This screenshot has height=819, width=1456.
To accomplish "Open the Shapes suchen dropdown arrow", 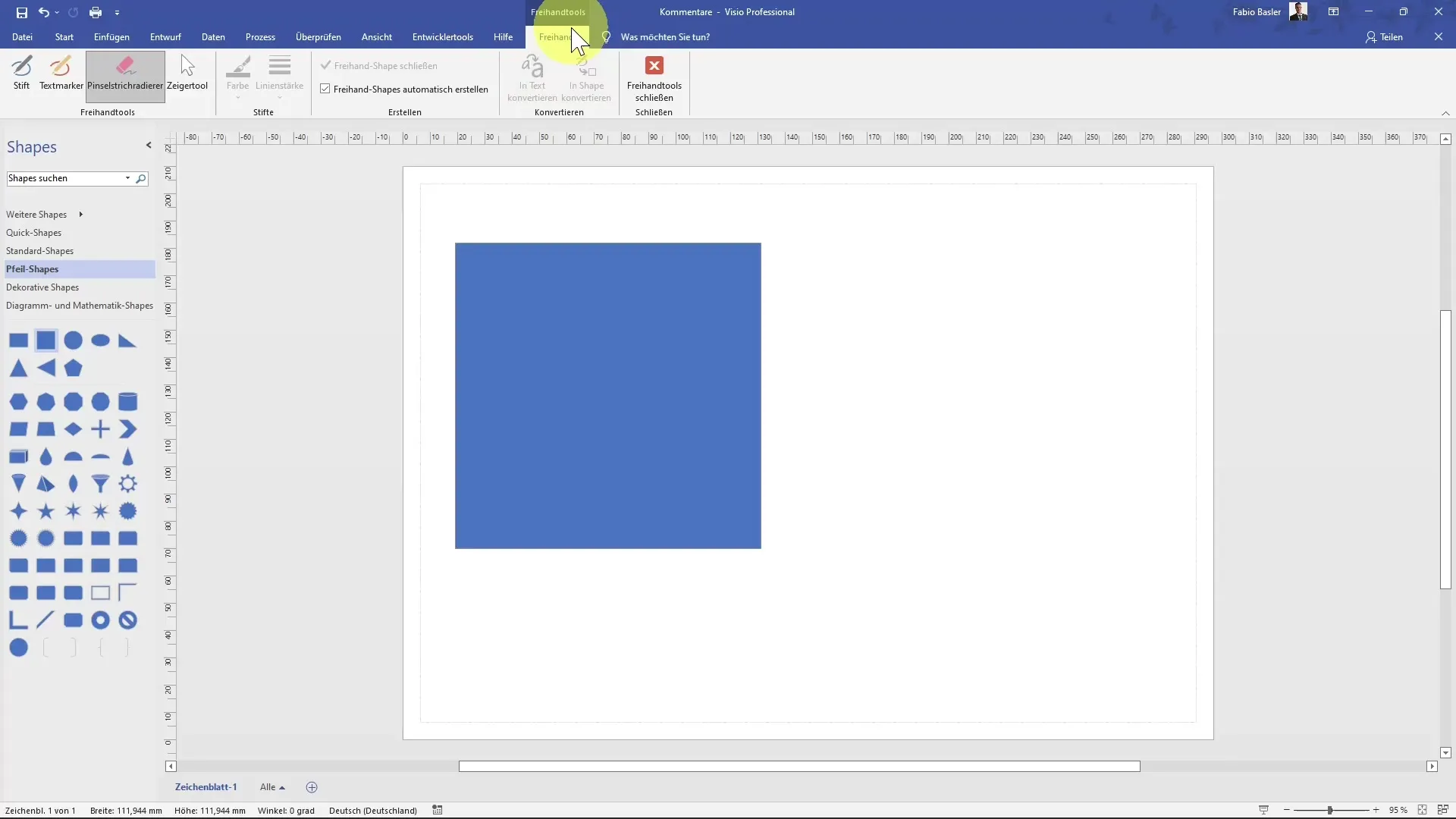I will pyautogui.click(x=127, y=178).
